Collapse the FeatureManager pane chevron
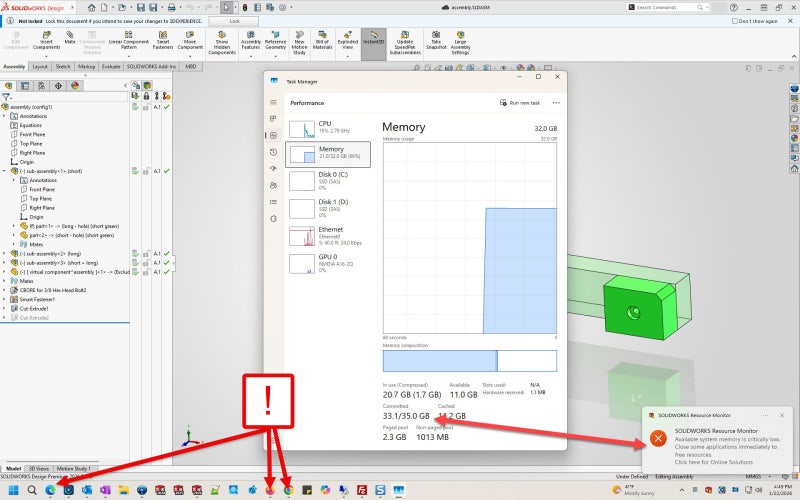 pos(126,86)
